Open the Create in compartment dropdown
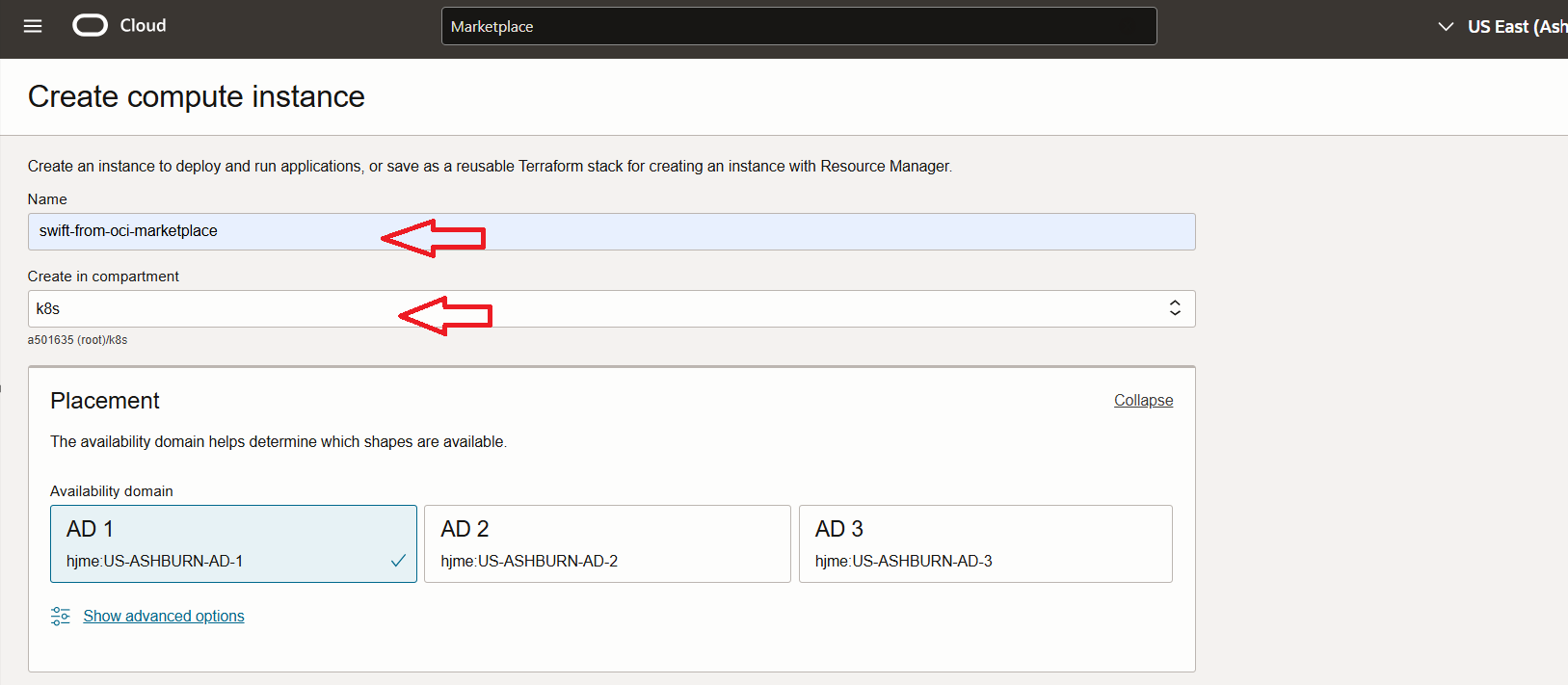The width and height of the screenshot is (1568, 685). click(x=611, y=309)
